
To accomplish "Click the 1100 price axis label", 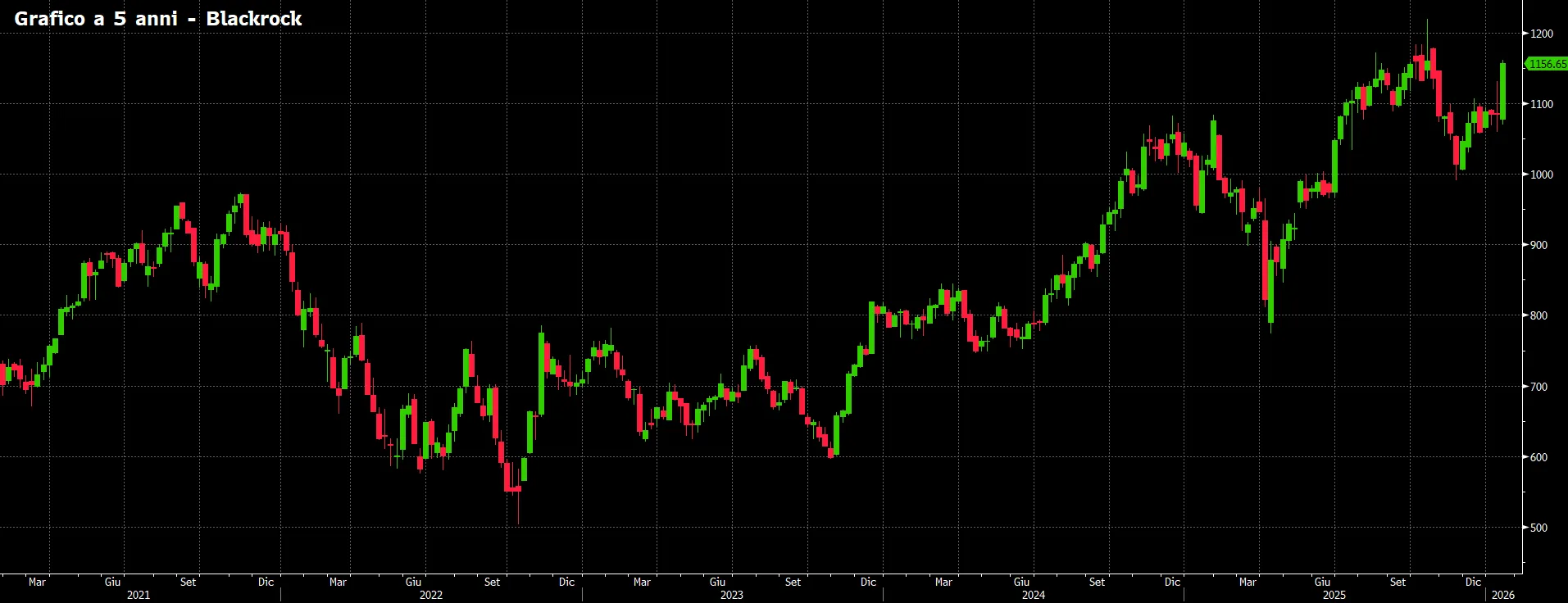I will (x=1542, y=104).
